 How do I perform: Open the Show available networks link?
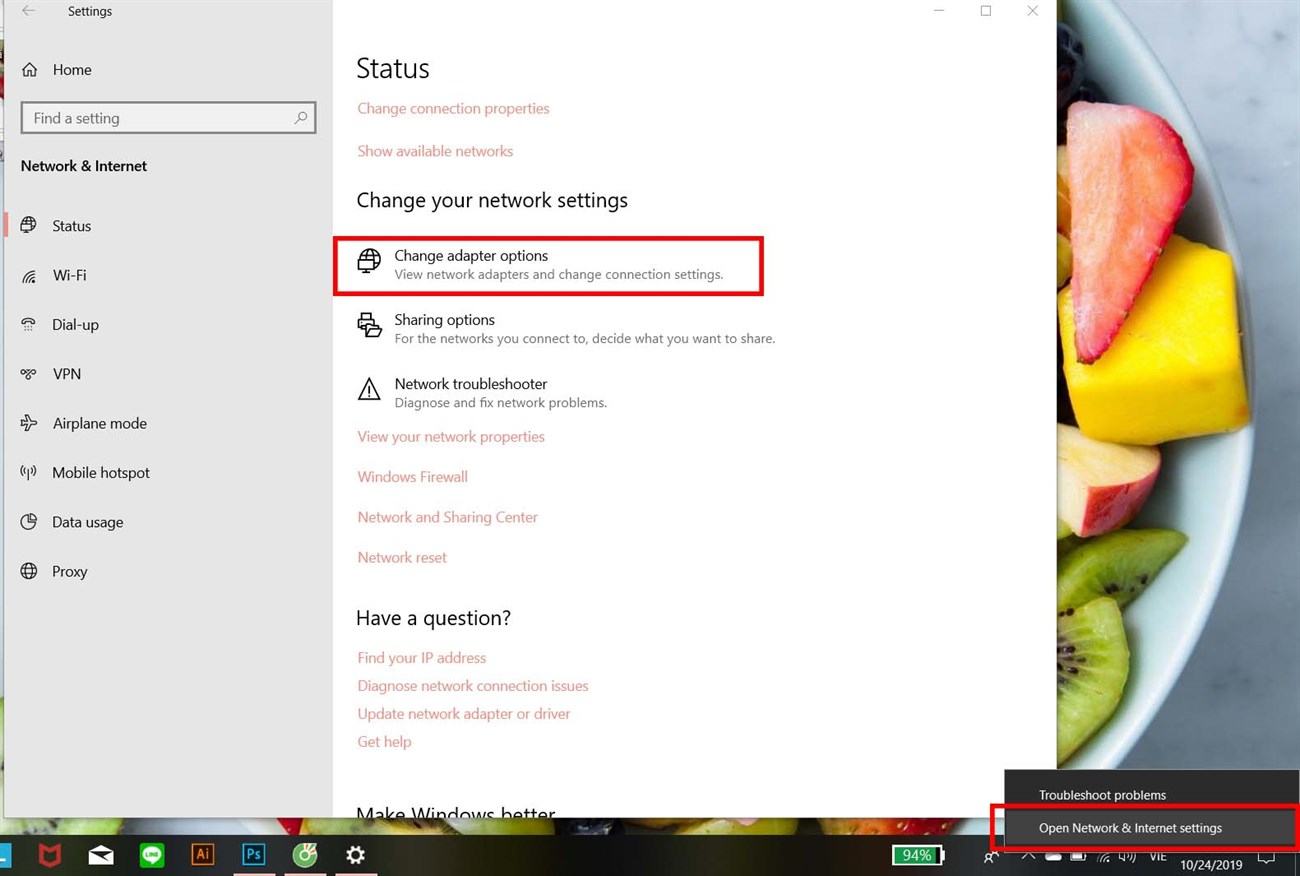tap(435, 151)
